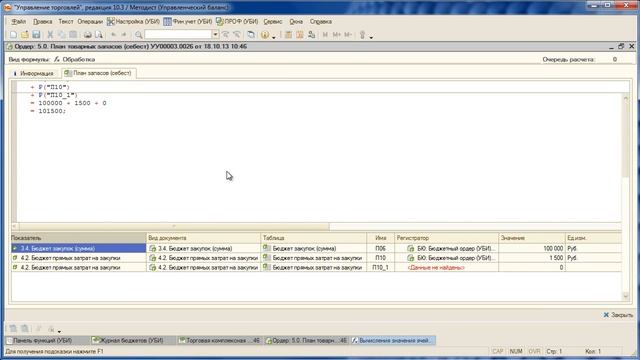Switch to План запасов (себест) tab
Screen dimensions: 640x360
coord(98,73)
